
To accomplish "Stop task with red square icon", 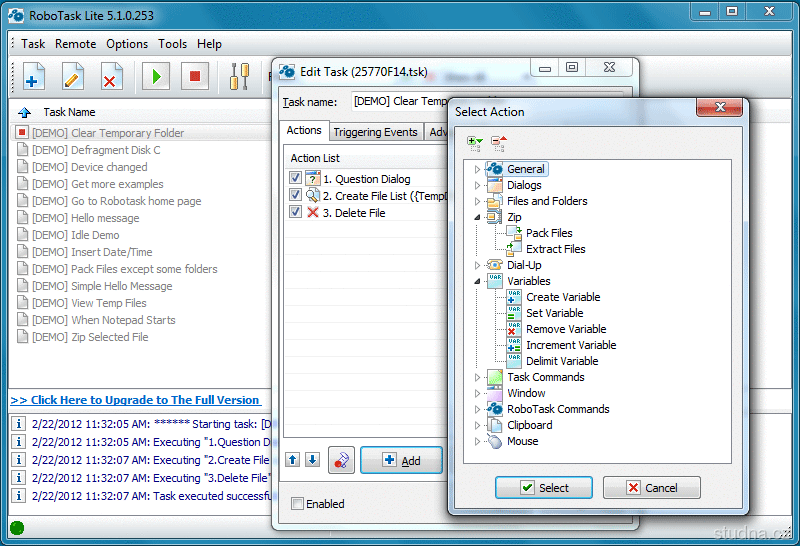I will point(195,77).
